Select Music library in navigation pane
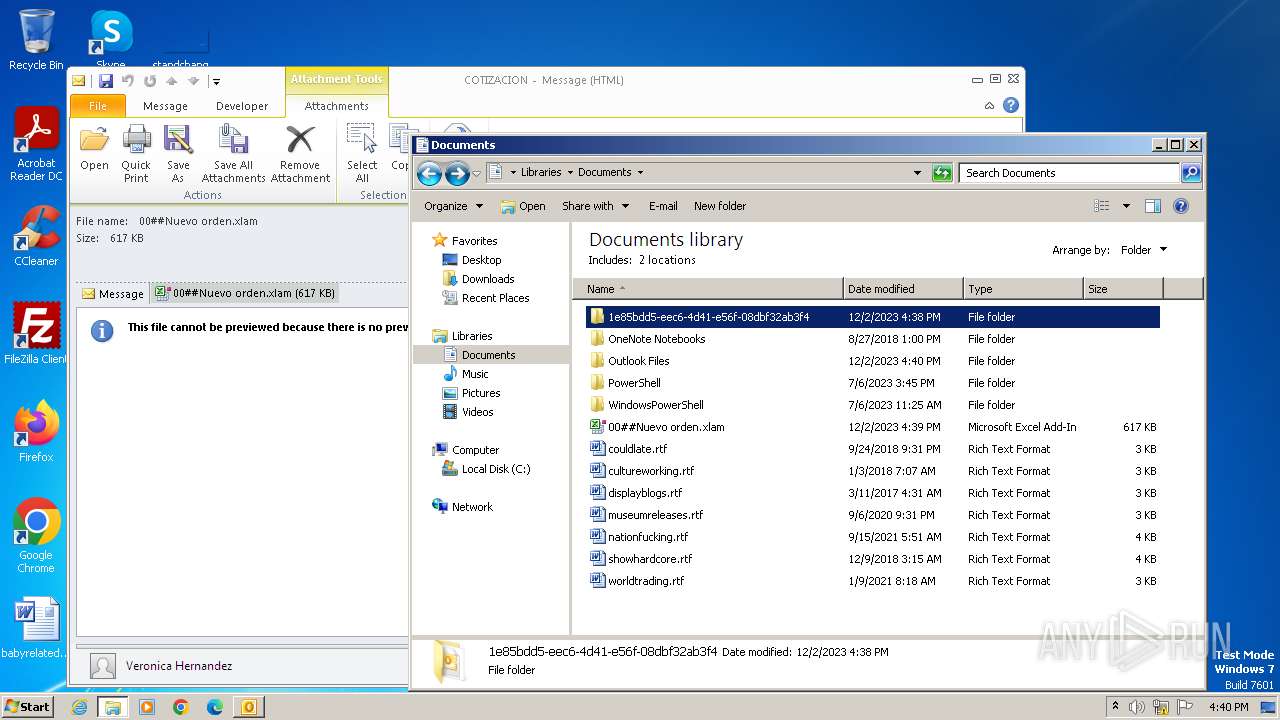This screenshot has height=720, width=1280. [x=475, y=374]
